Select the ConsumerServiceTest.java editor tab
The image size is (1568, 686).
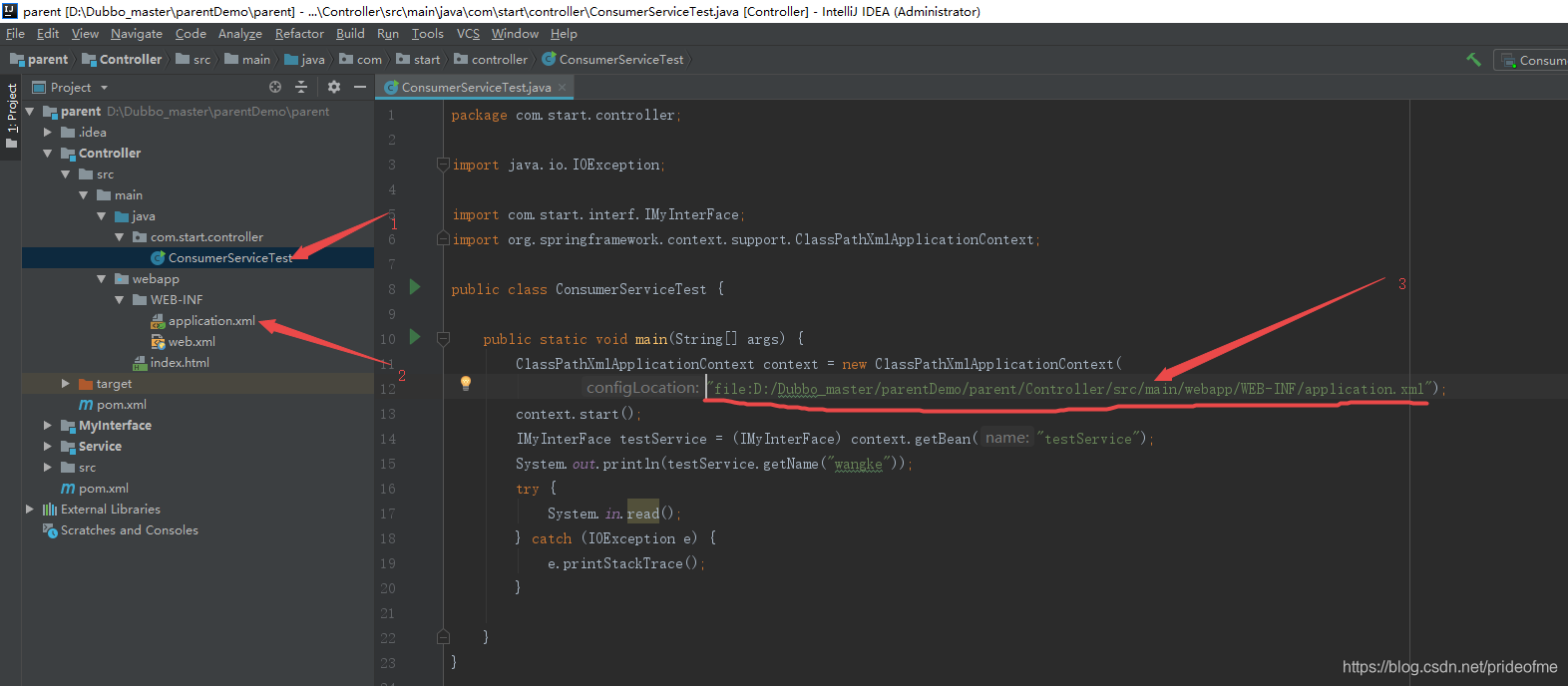[476, 88]
